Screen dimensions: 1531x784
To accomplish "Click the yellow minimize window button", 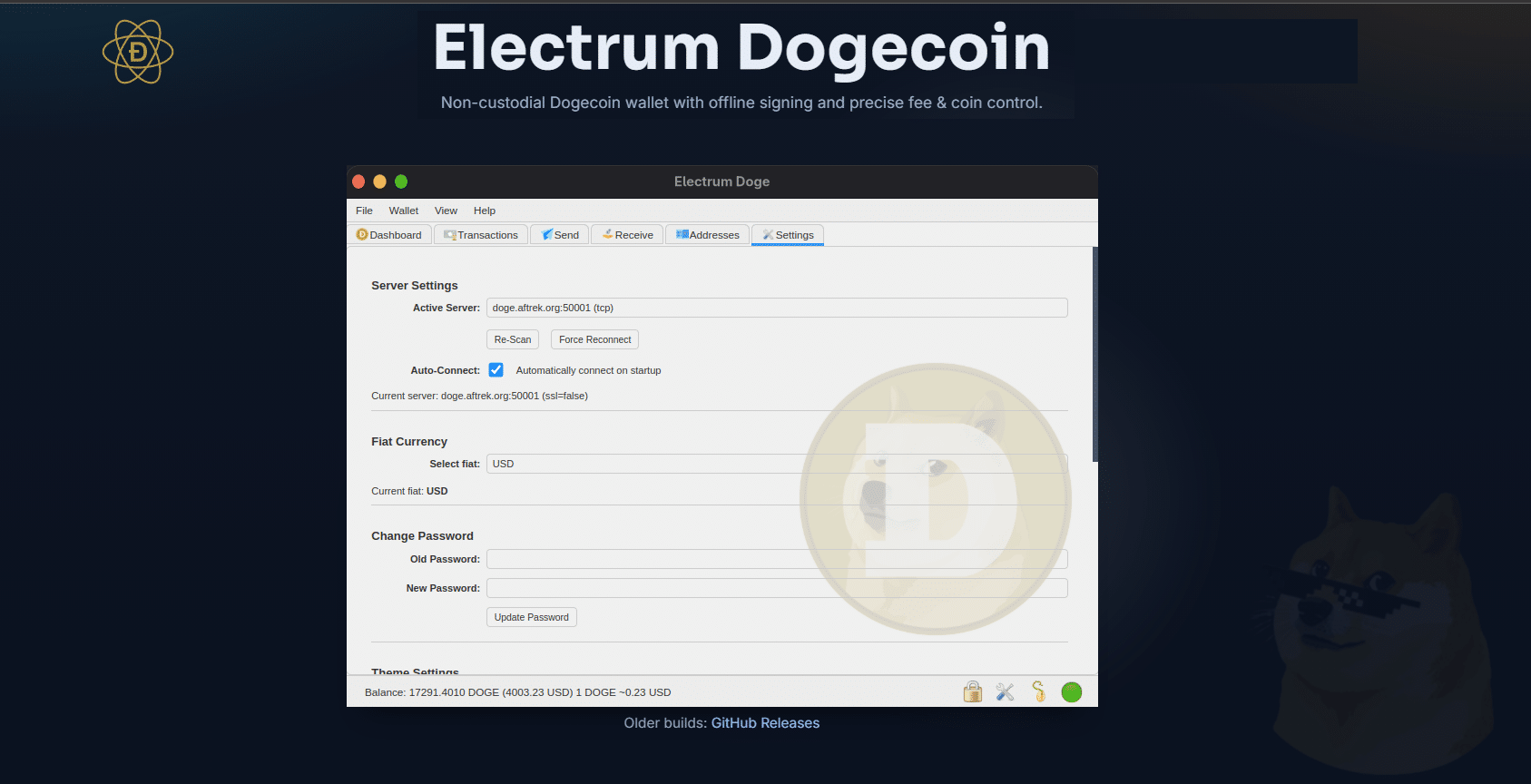I will pos(379,181).
